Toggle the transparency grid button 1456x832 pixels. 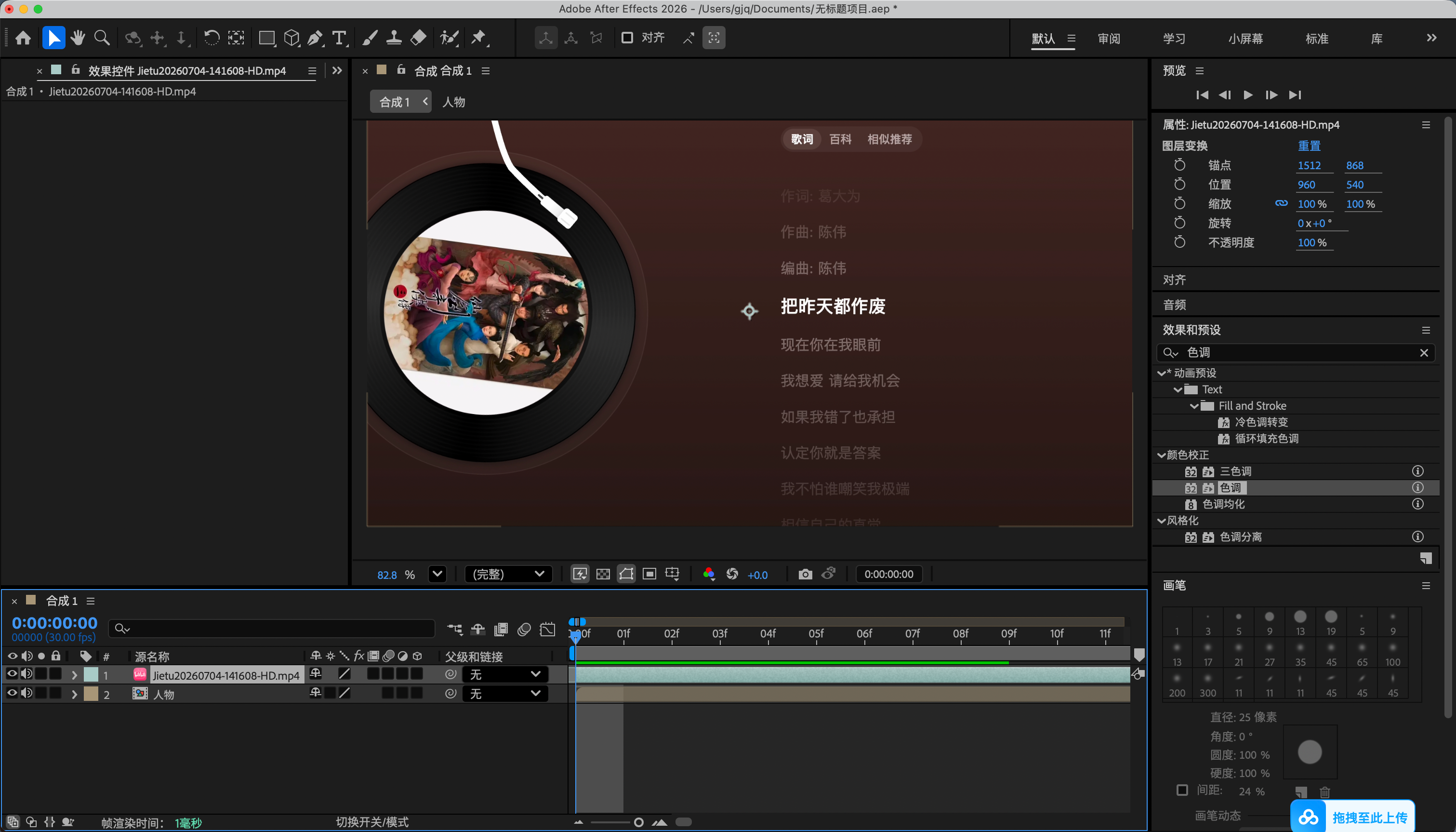603,574
